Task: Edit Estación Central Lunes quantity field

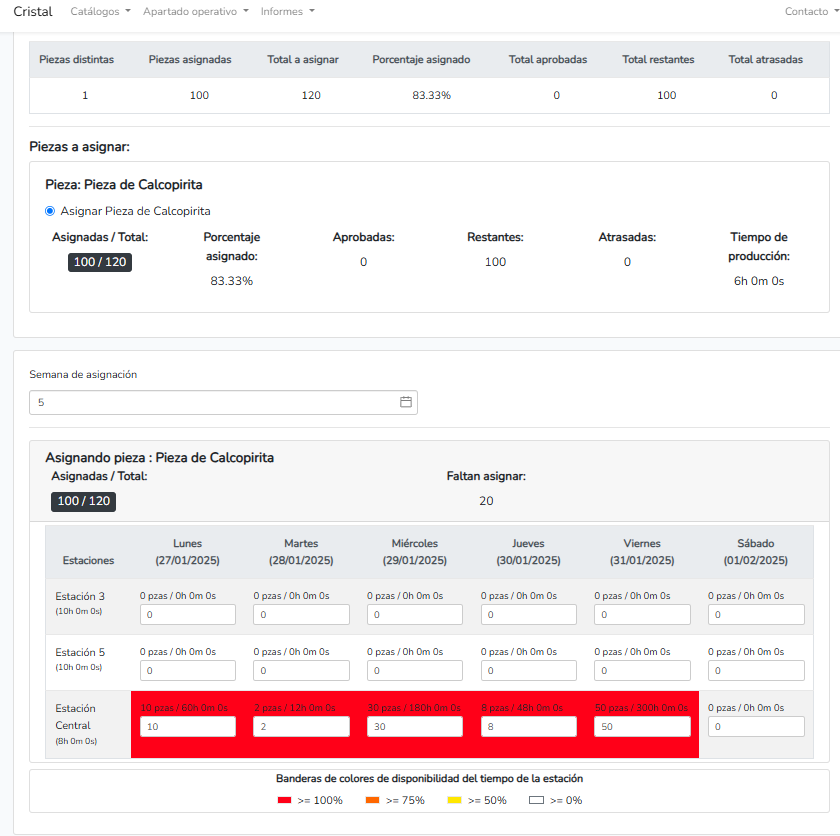Action: click(x=188, y=726)
